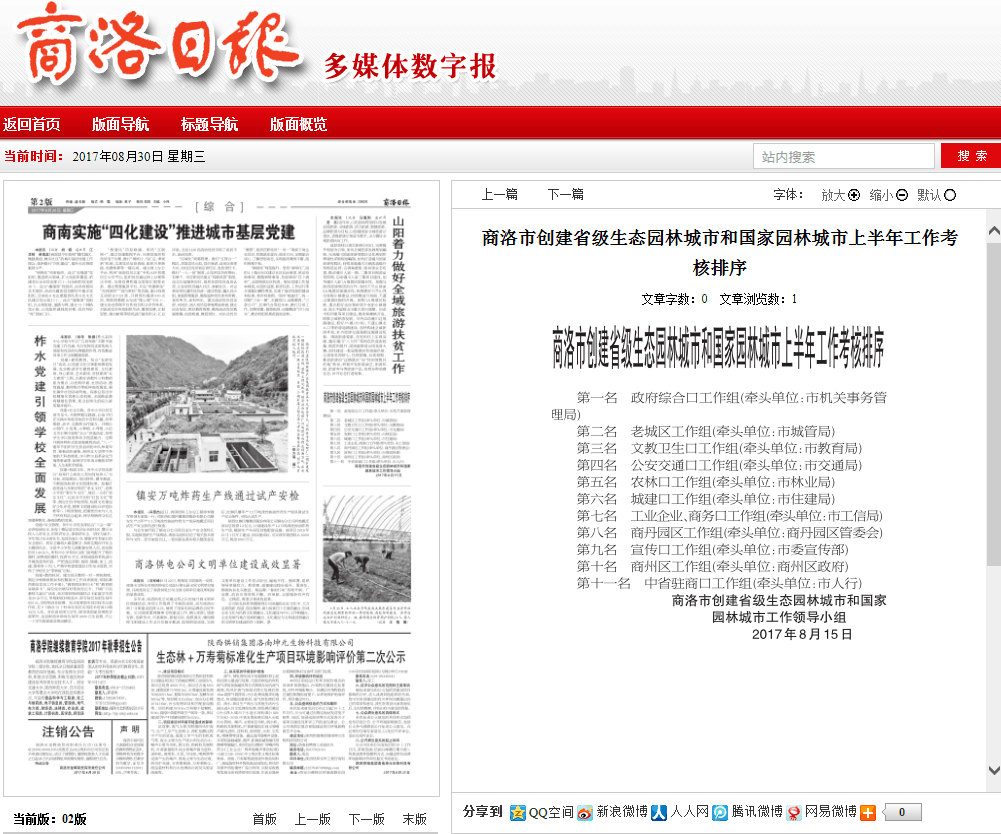This screenshot has width=1001, height=834.
Task: Open vertical headline 柞水党建引领学校全面发展
Action: [40, 425]
